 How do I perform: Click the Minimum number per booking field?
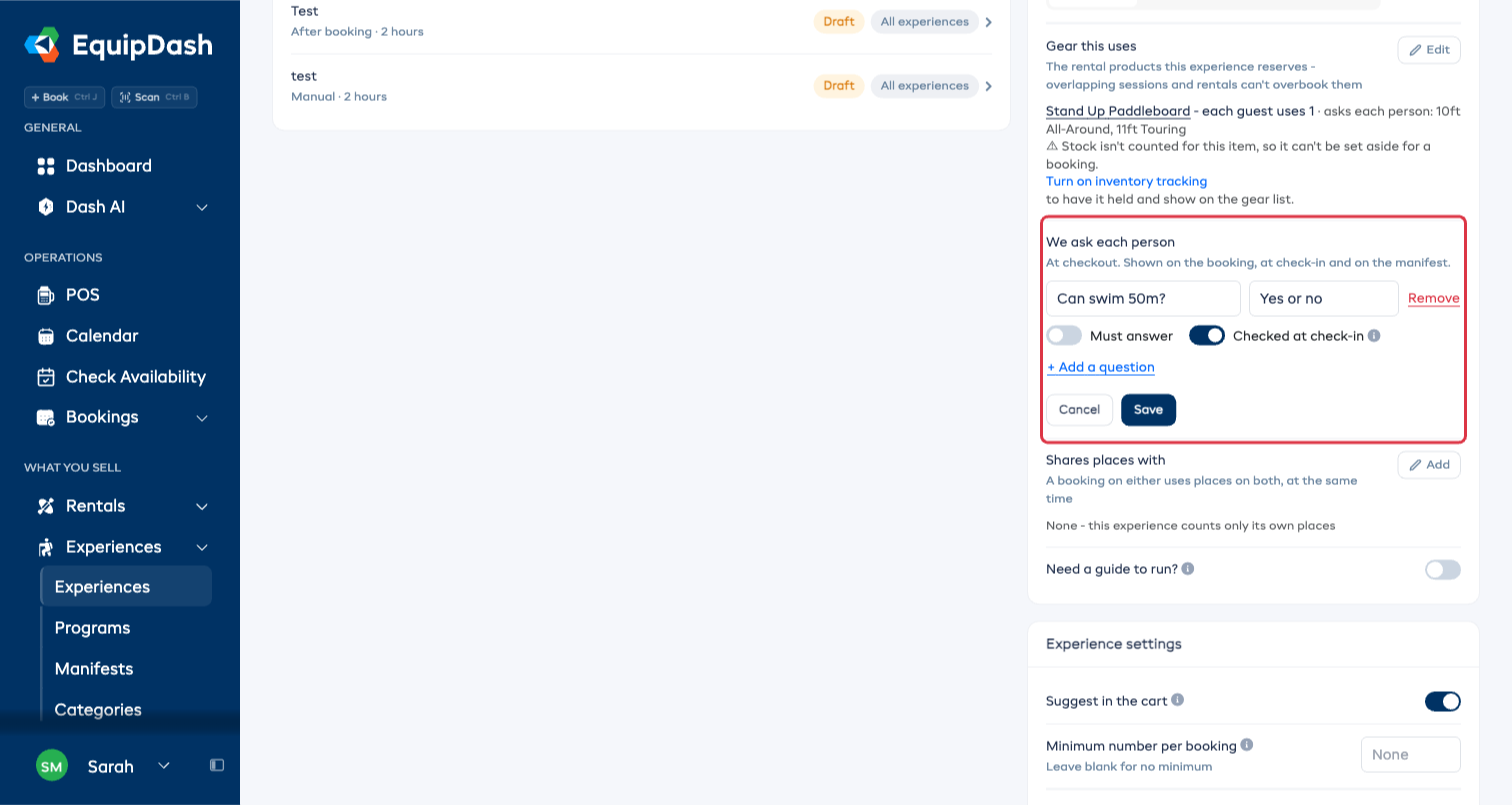tap(1410, 755)
